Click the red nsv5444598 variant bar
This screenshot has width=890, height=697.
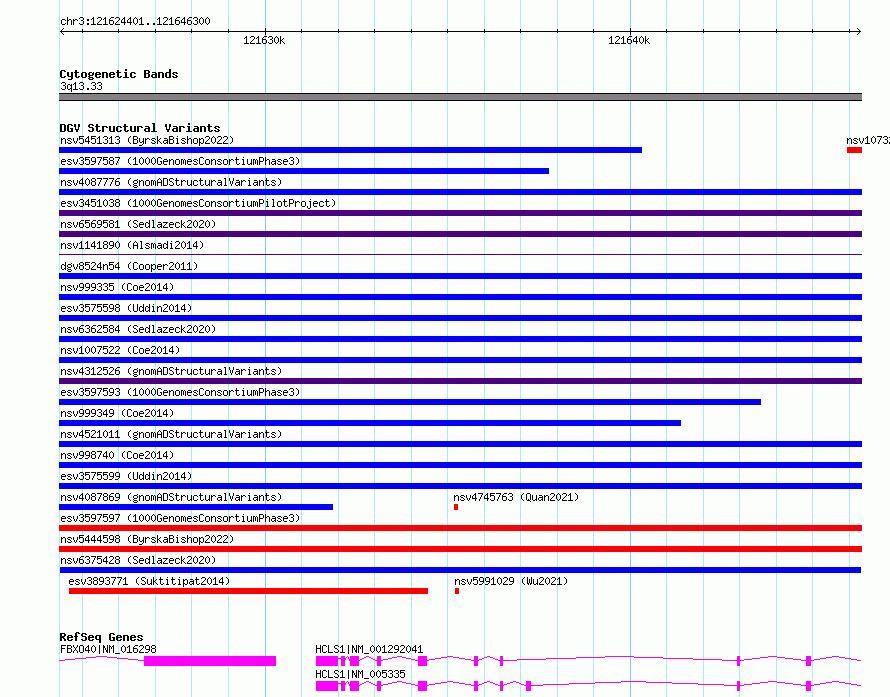pos(460,549)
